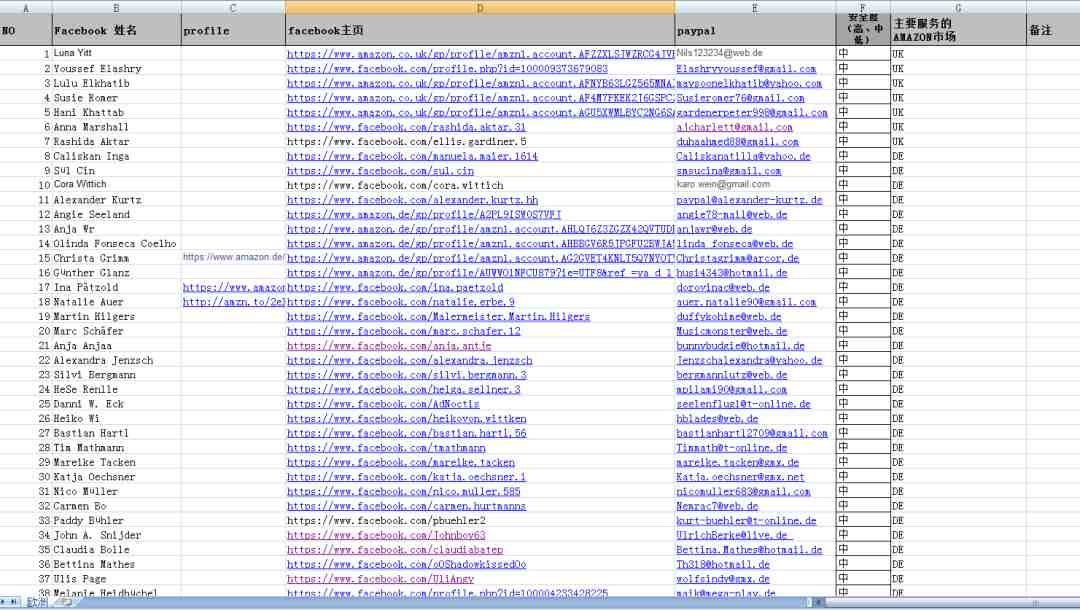
Task: Select the 'UK' market cell in Anna Marshall's row
Action: point(958,127)
